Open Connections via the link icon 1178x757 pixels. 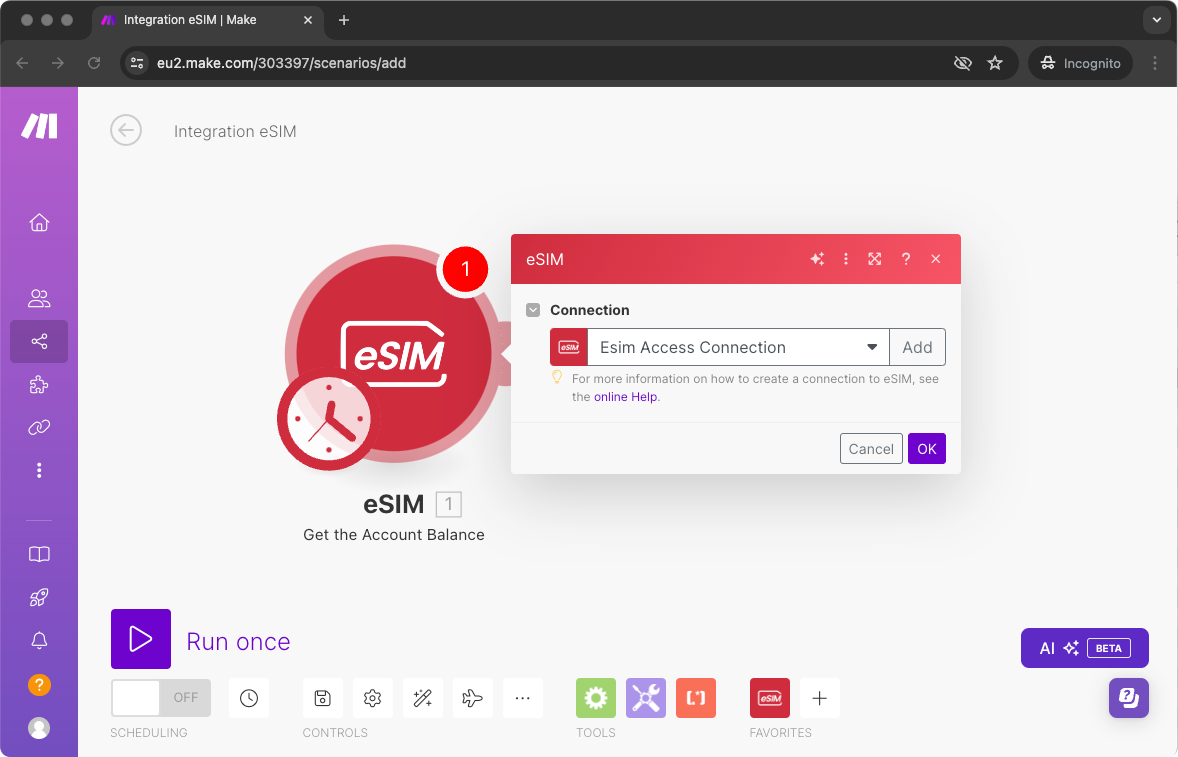click(x=39, y=427)
